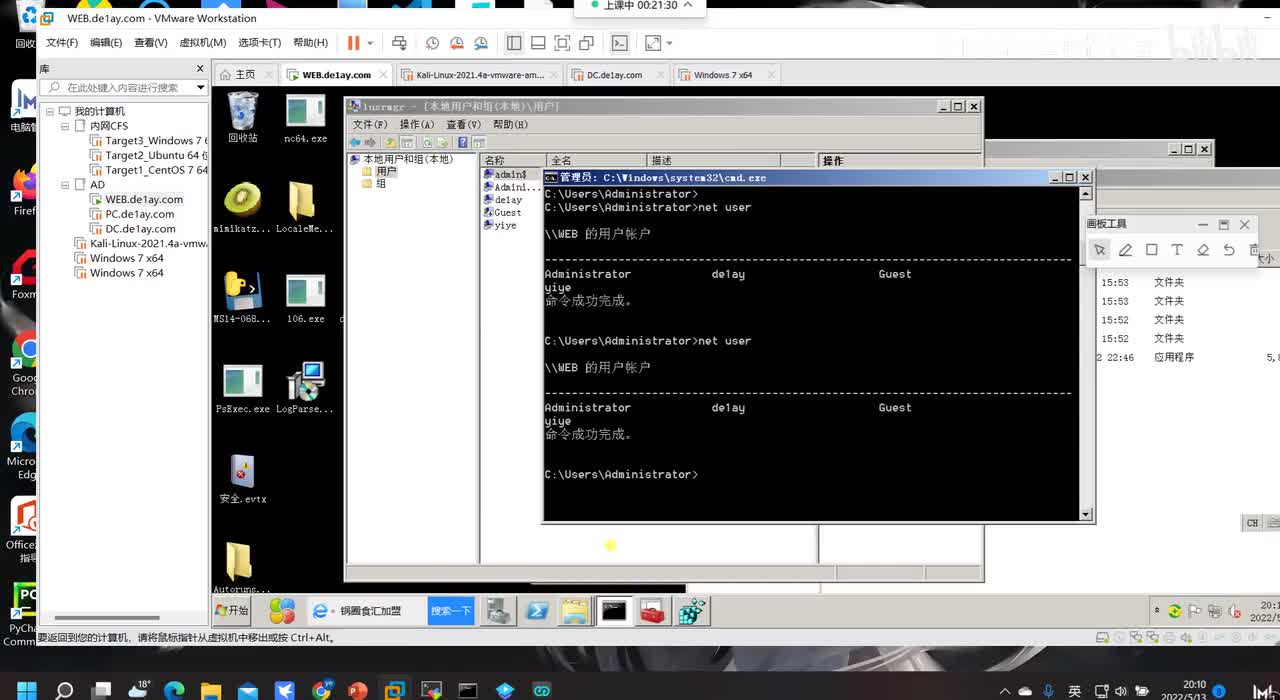This screenshot has height=700, width=1280.
Task: Select the pen tool in 画板工具
Action: 1125,250
